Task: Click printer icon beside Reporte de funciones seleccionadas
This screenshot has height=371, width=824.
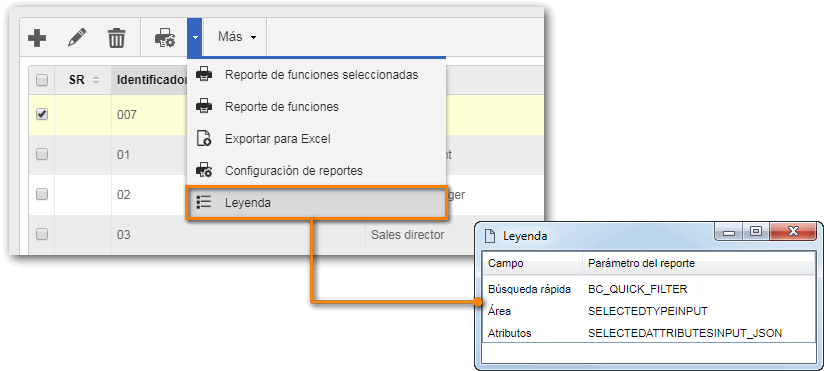Action: tap(204, 75)
